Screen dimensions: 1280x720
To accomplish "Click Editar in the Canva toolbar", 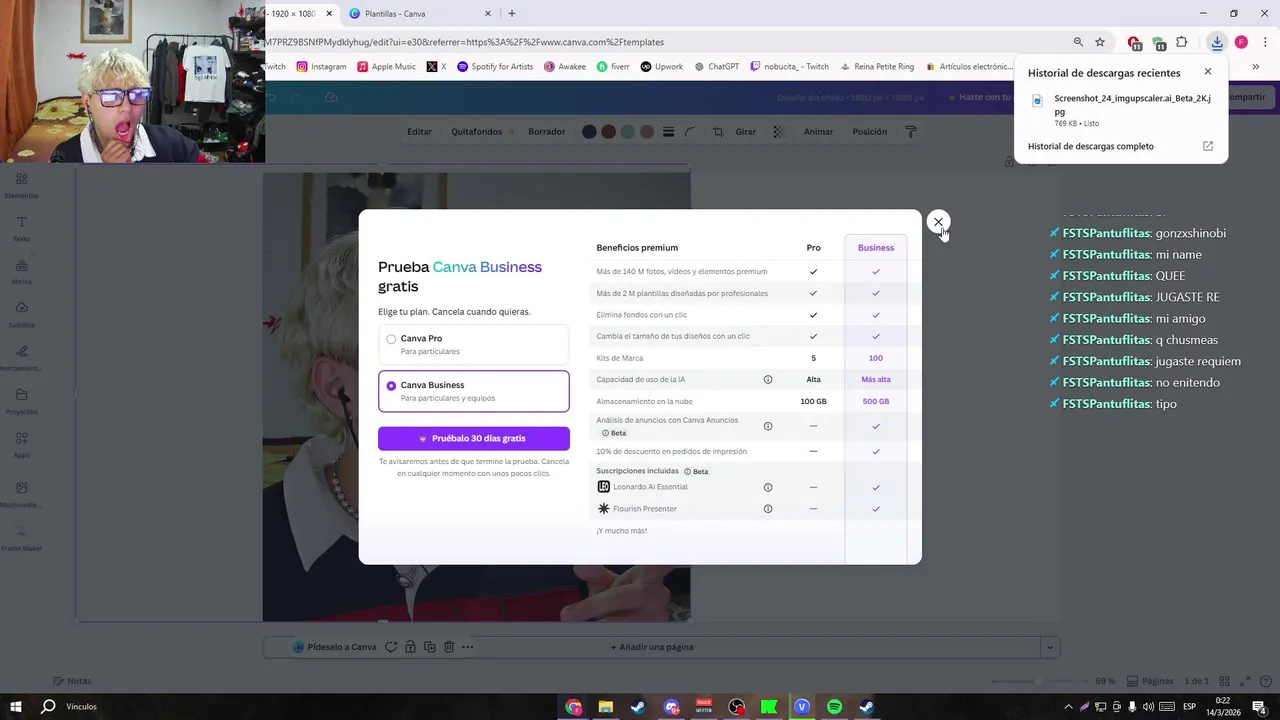I will pyautogui.click(x=419, y=132).
